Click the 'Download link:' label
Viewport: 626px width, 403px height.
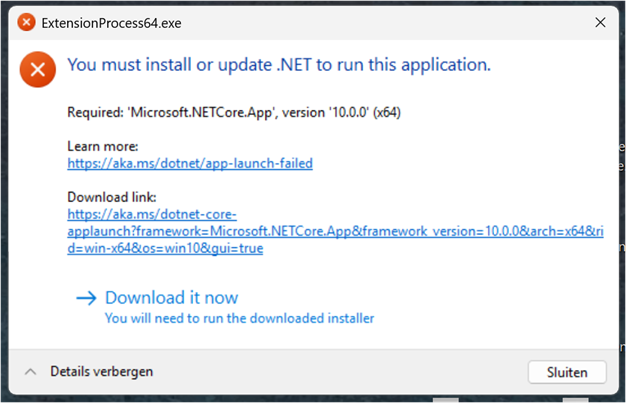112,197
